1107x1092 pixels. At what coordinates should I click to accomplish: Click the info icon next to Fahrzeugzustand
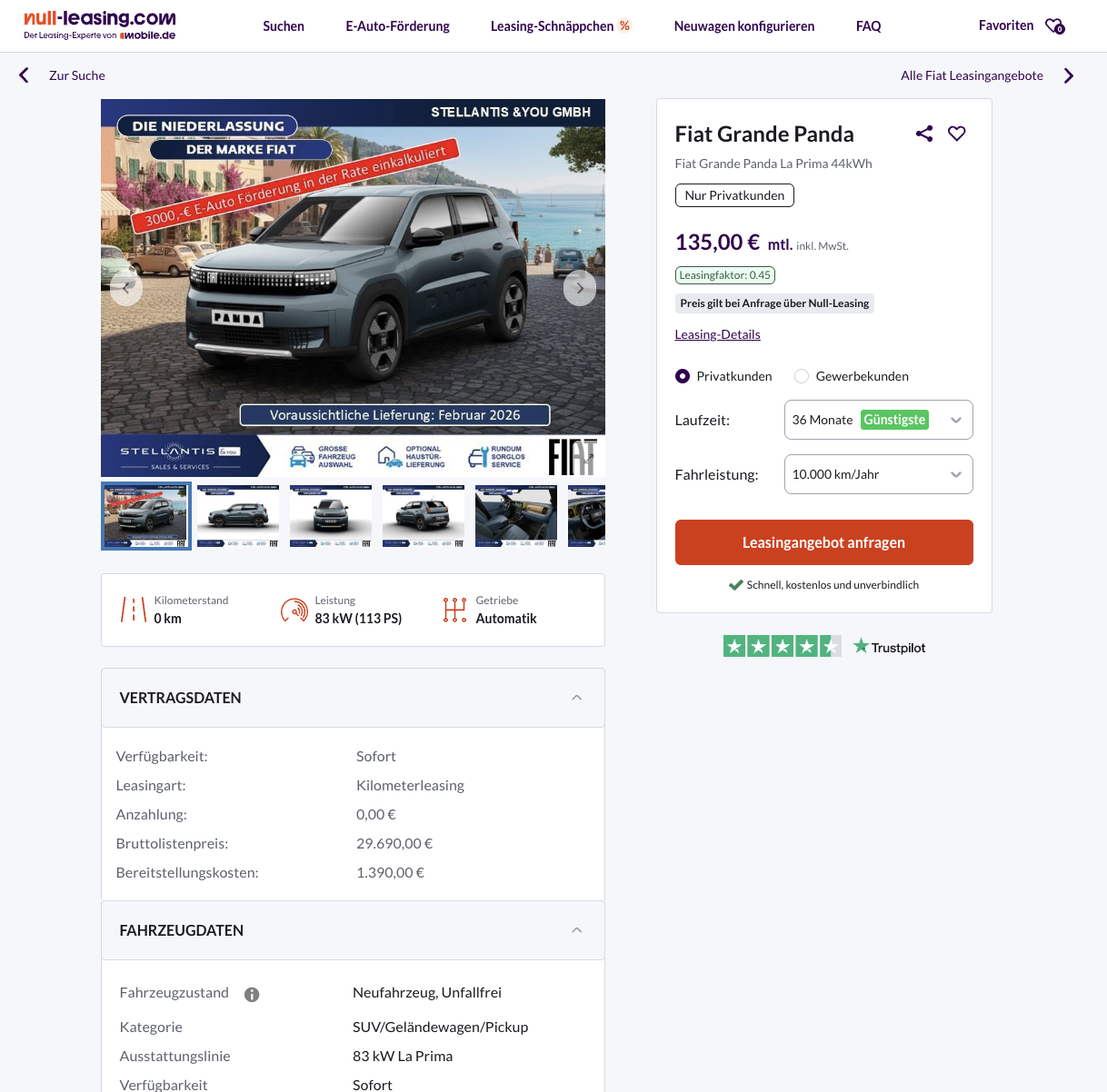tap(252, 995)
